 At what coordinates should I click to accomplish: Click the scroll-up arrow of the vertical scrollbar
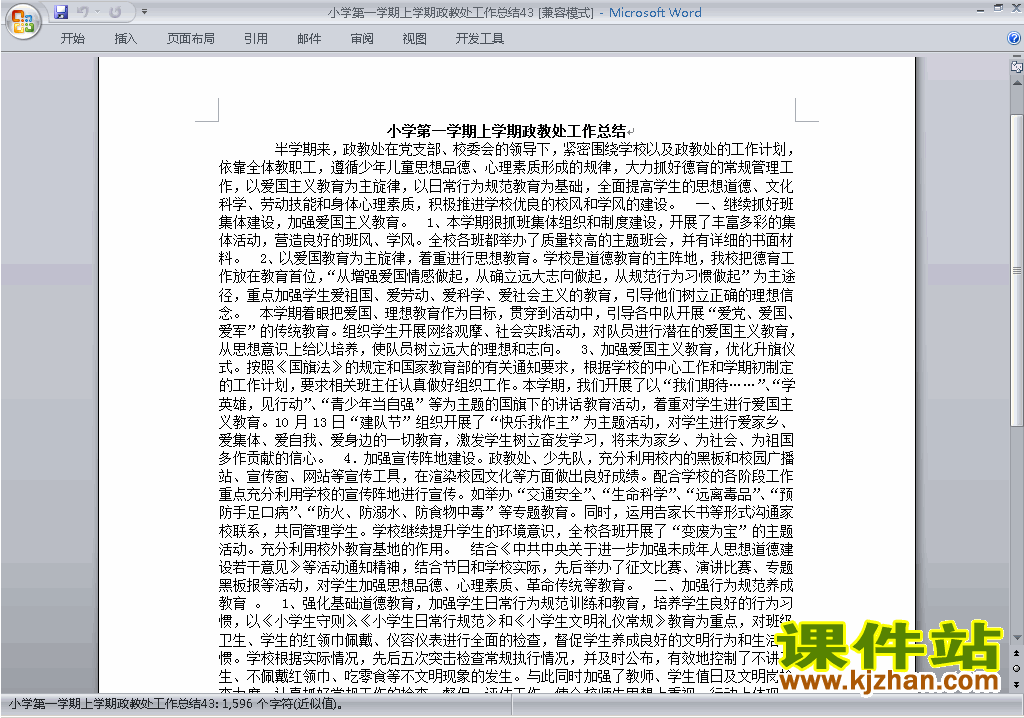point(1016,83)
